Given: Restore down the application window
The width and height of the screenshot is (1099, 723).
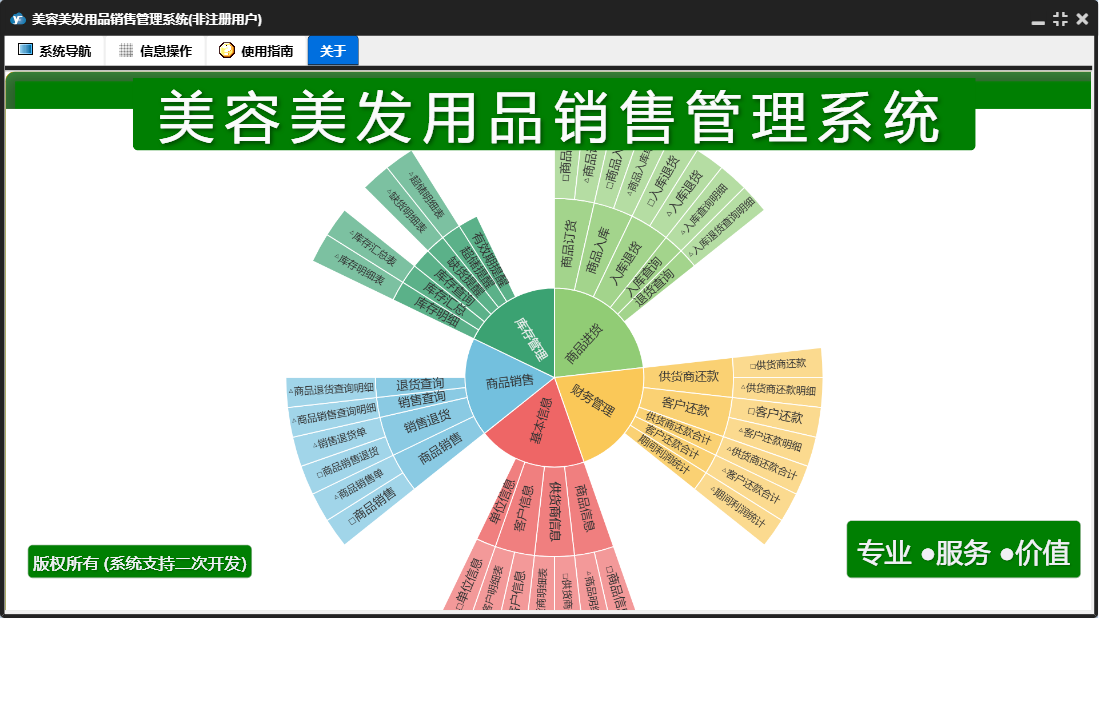Looking at the screenshot, I should pos(1060,20).
